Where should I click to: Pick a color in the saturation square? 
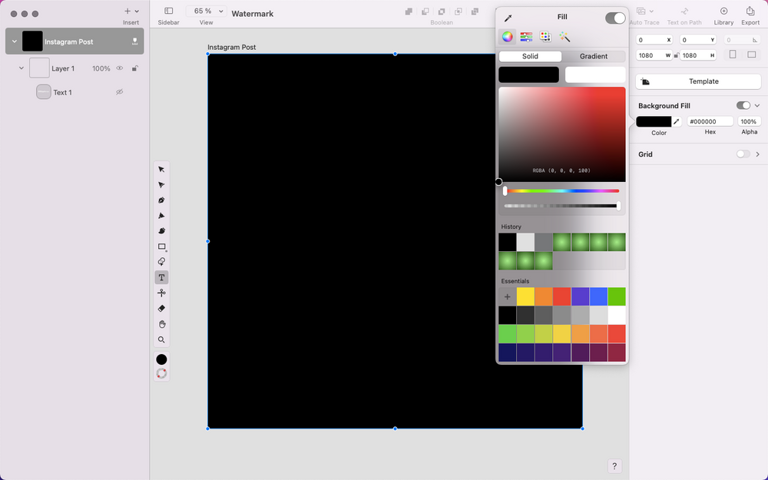coord(562,135)
